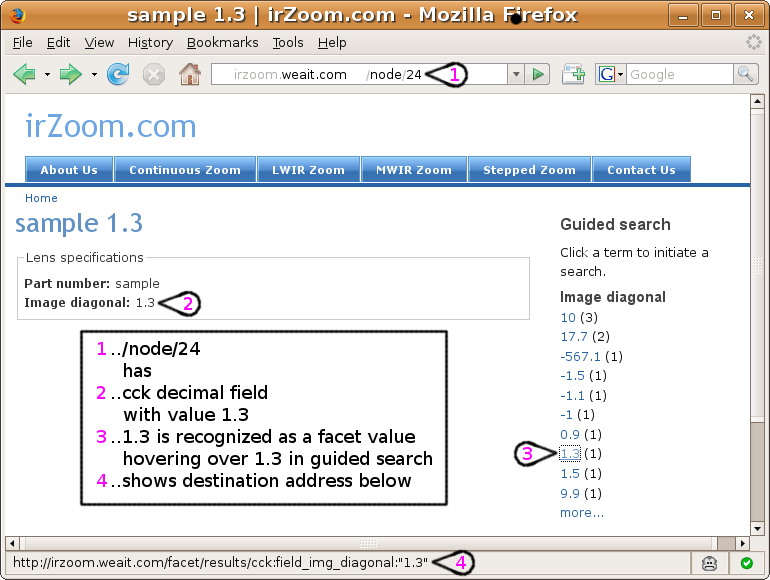Open the Forward button history dropdown
Image resolution: width=770 pixels, height=580 pixels.
94,75
